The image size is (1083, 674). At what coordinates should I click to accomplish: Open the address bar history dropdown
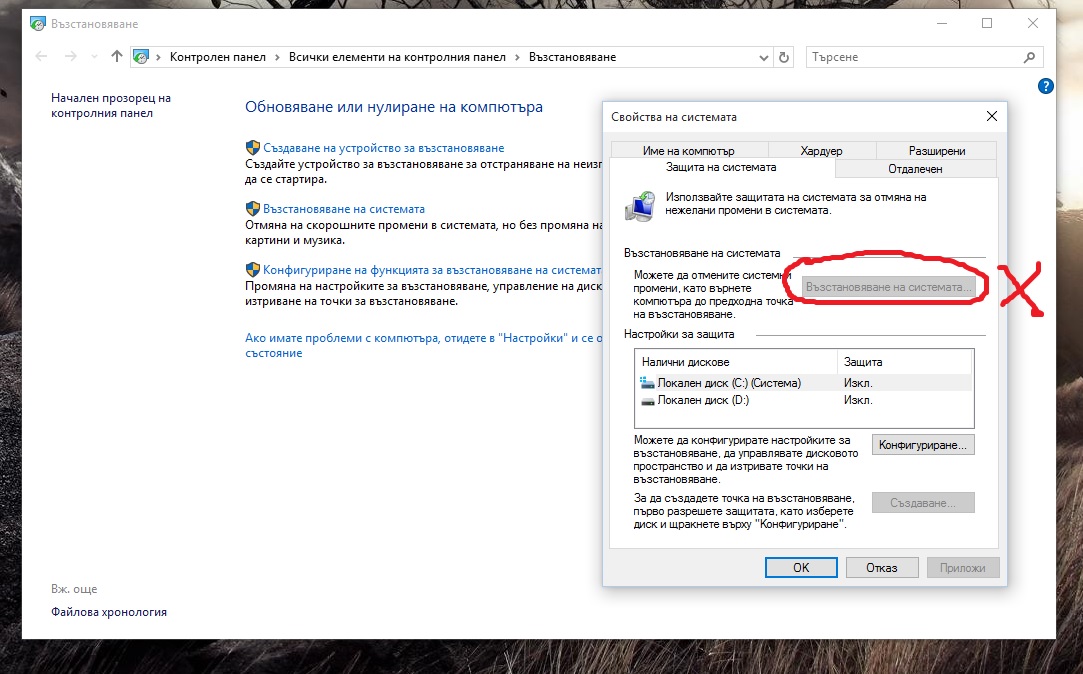click(x=765, y=57)
